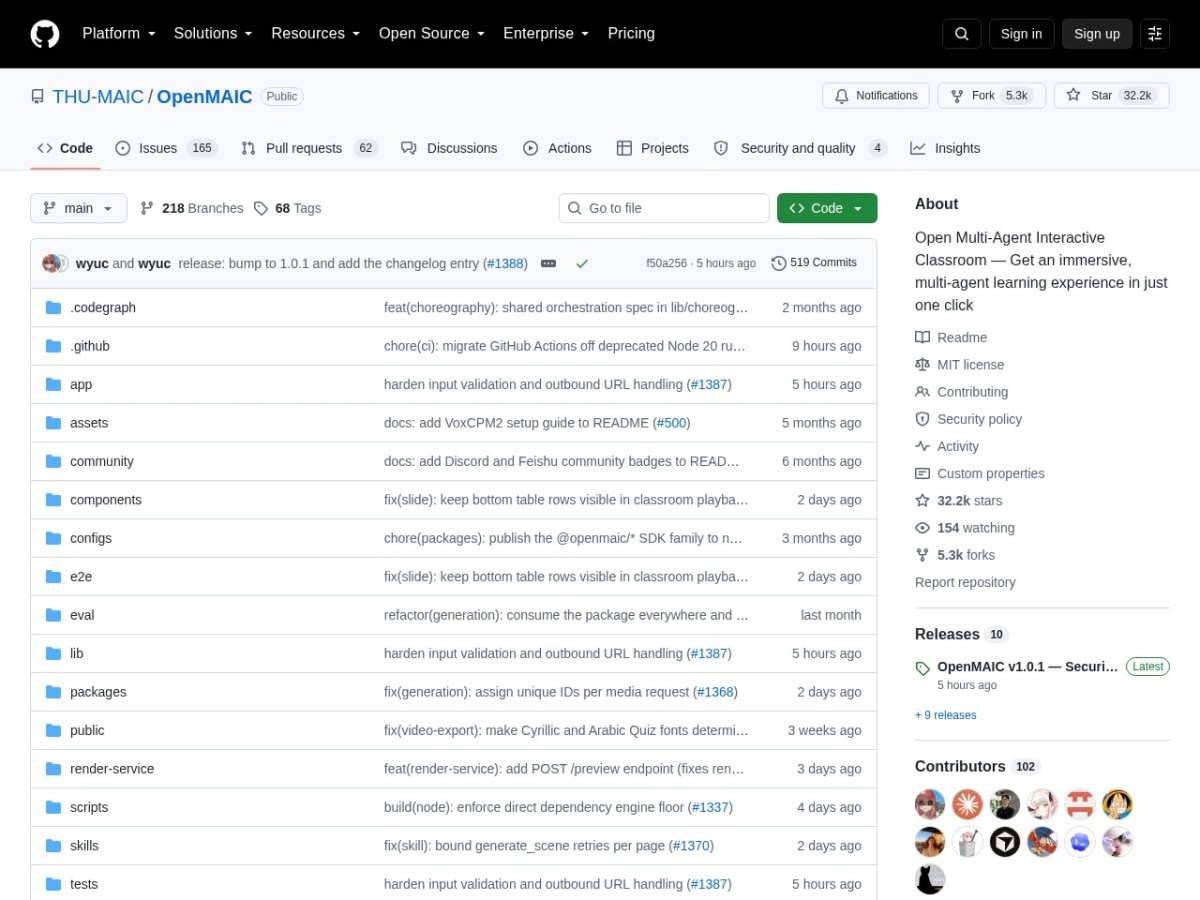Switch to the Discussions tab
1200x900 pixels.
449,148
